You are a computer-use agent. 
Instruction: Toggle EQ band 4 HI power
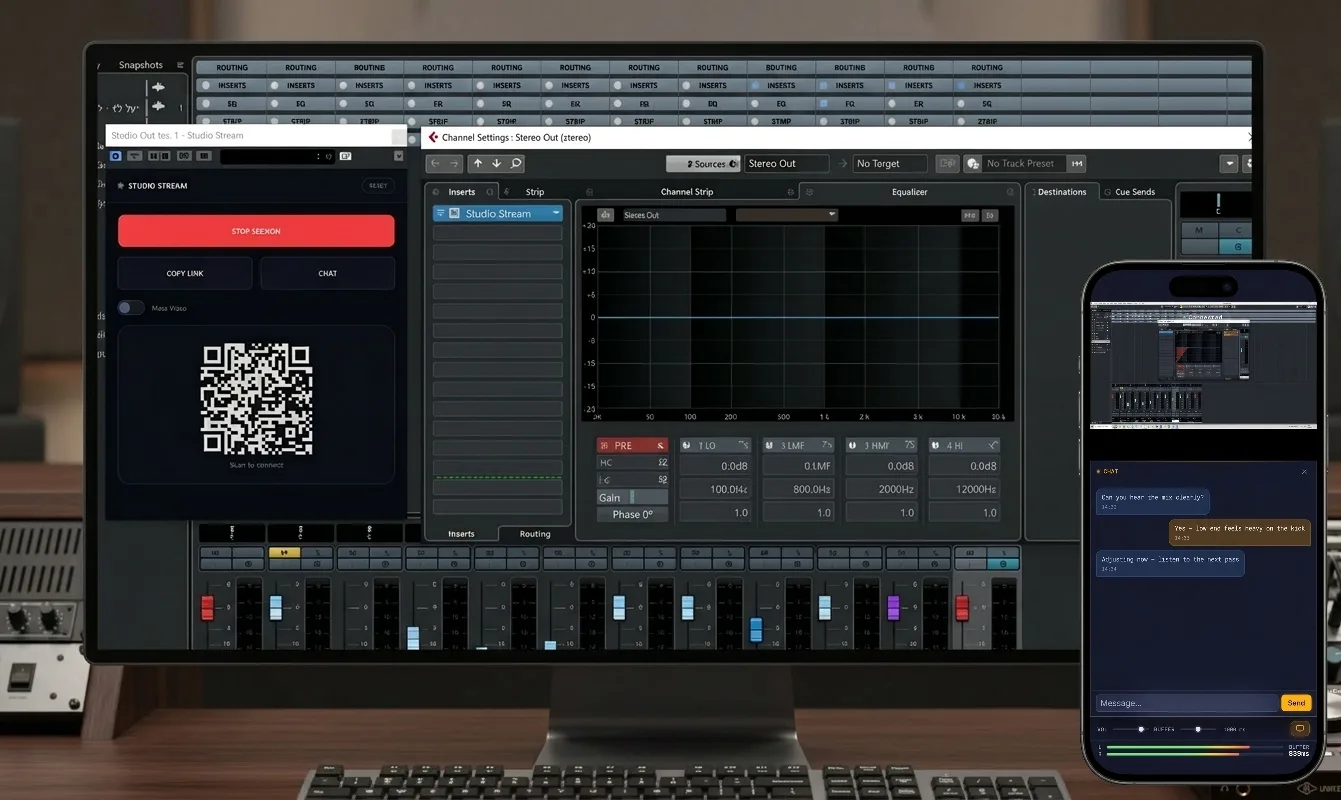(936, 445)
